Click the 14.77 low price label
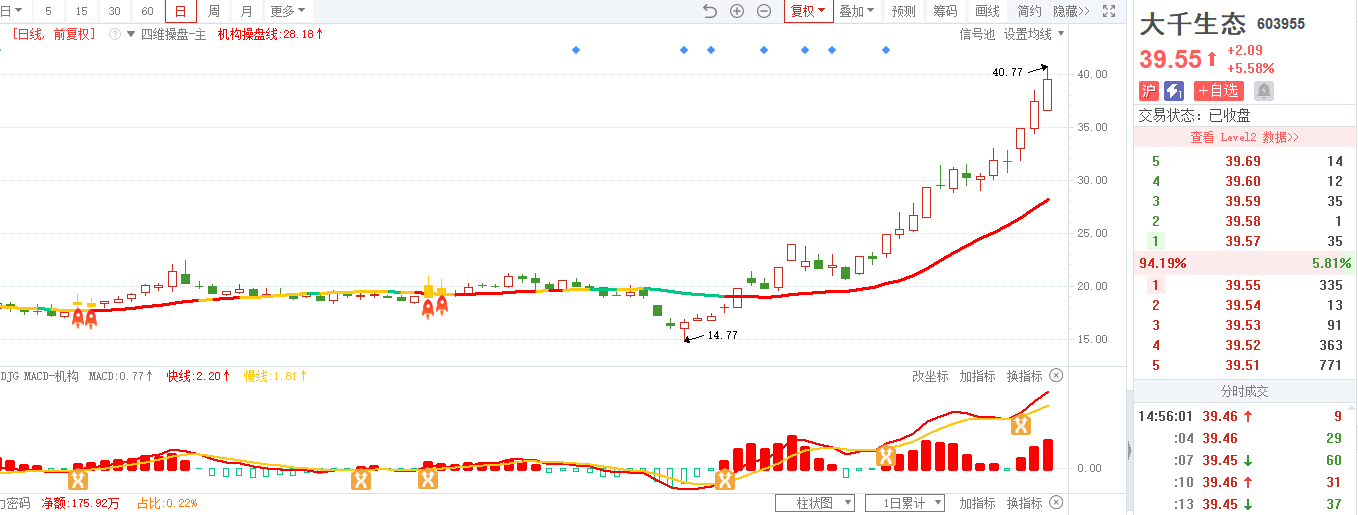Screen dimensions: 1358x515 (x=722, y=336)
